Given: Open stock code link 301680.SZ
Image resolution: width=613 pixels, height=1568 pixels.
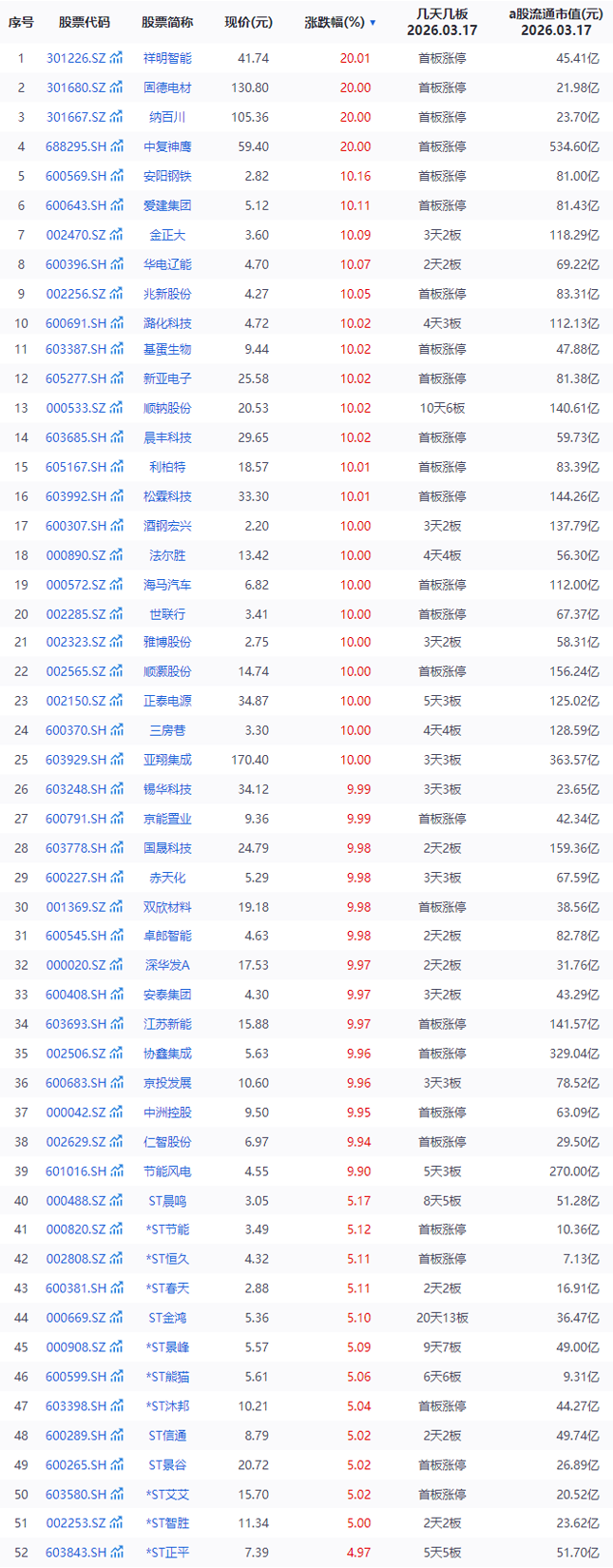Looking at the screenshot, I should tap(76, 87).
